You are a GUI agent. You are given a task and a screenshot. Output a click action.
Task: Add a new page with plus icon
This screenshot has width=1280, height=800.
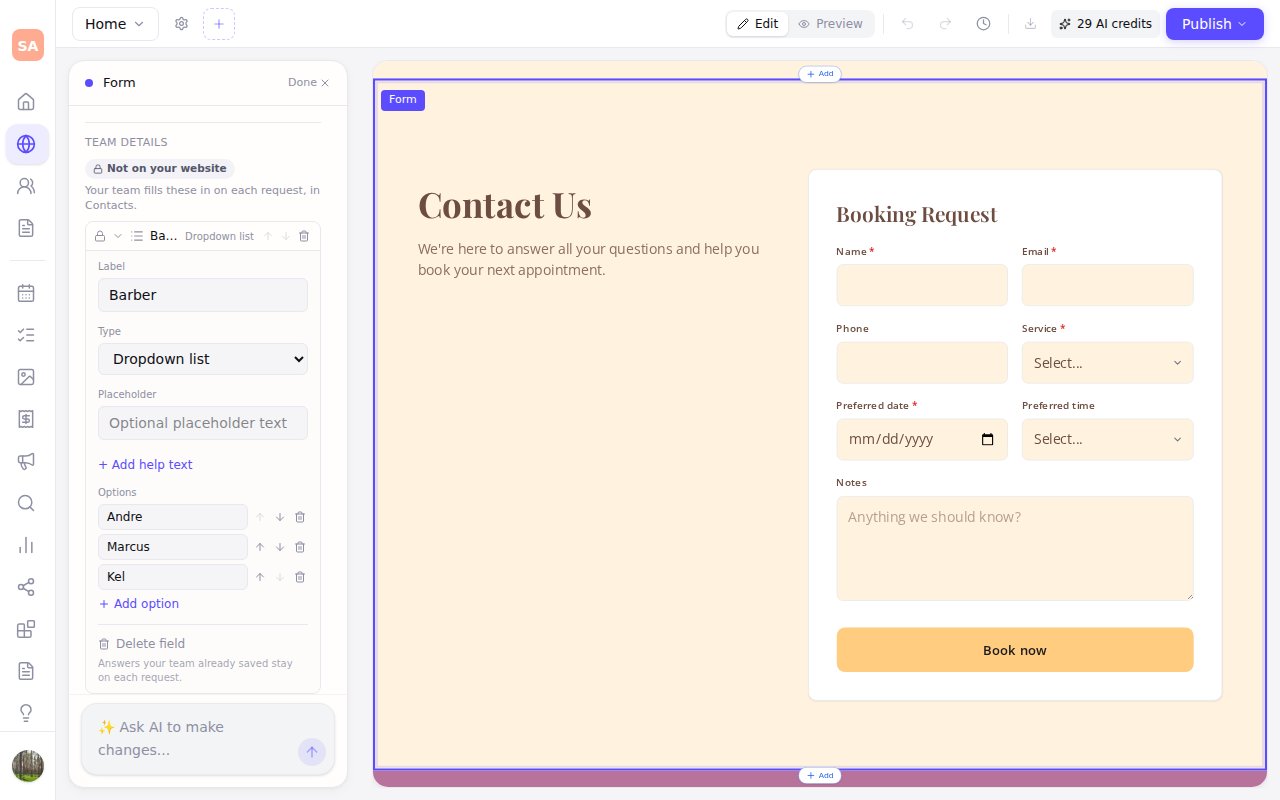click(219, 24)
